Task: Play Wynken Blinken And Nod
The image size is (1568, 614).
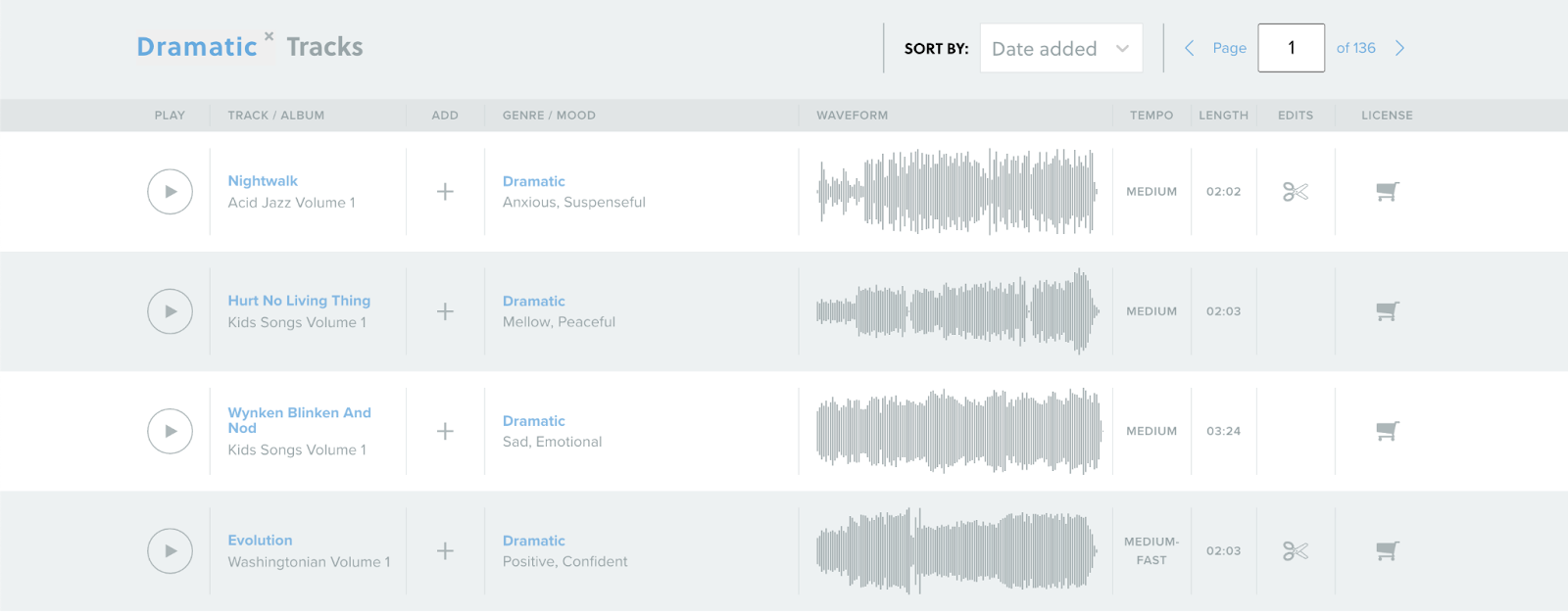Action: coord(170,431)
